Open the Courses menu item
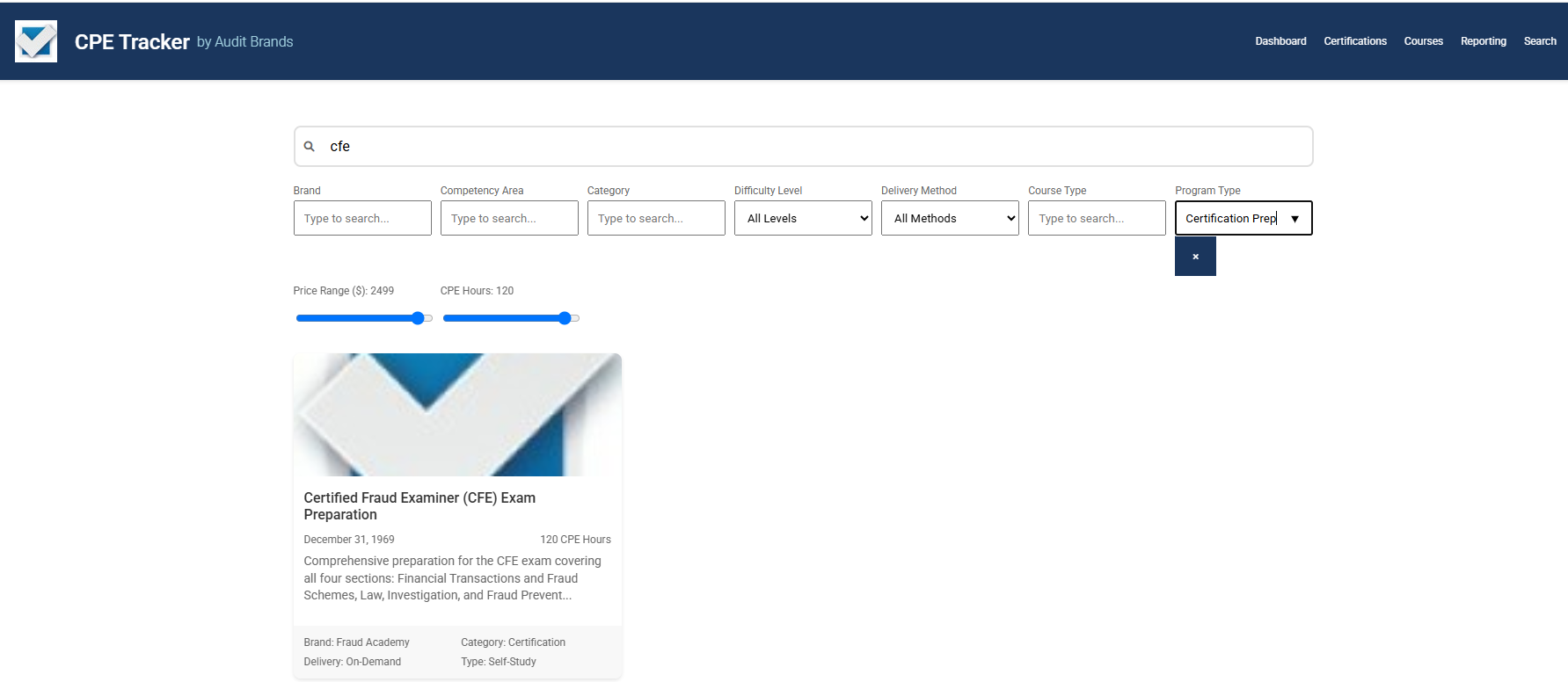Viewport: 1568px width, 682px height. [1423, 41]
